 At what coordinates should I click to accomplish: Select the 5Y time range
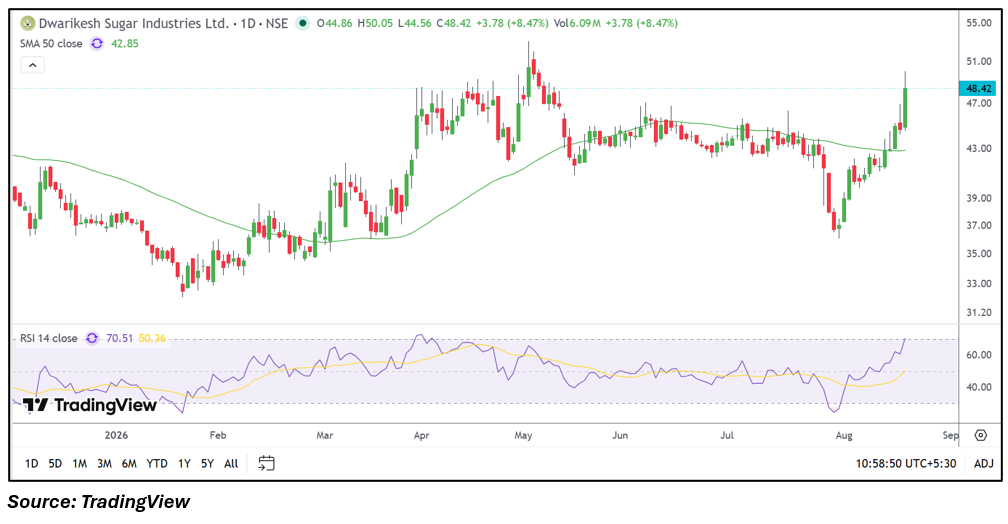point(207,464)
